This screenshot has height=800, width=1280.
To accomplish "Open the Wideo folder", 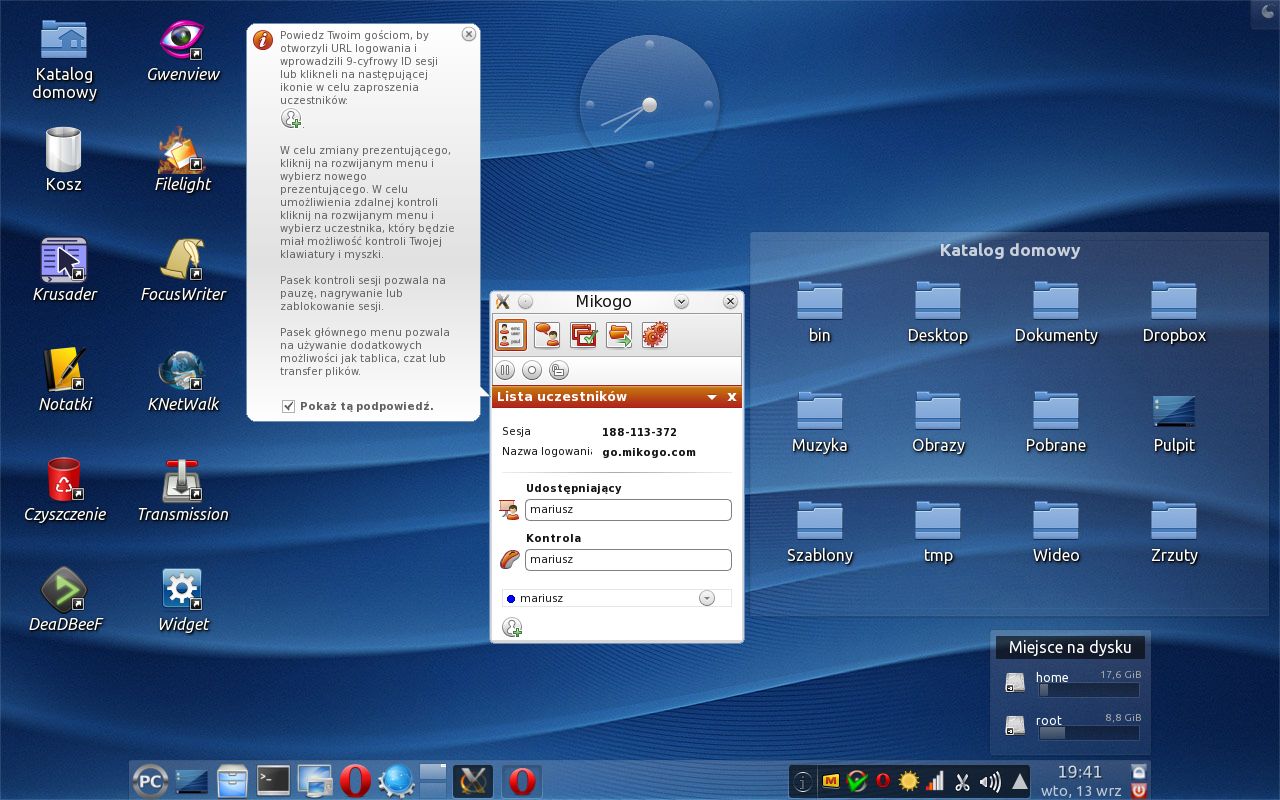I will click(1056, 532).
